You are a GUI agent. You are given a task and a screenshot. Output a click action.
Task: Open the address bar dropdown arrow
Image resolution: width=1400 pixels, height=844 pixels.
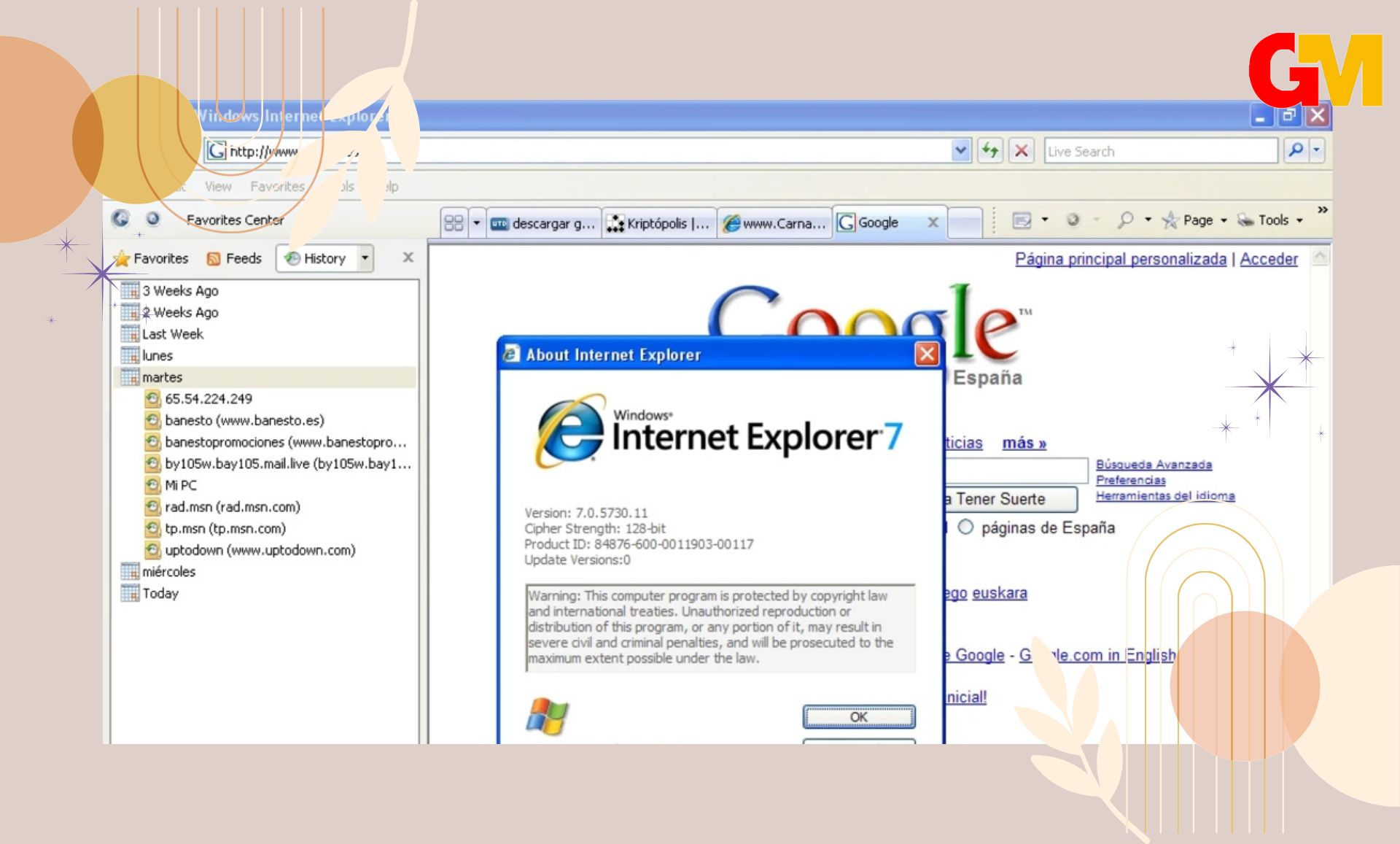961,151
